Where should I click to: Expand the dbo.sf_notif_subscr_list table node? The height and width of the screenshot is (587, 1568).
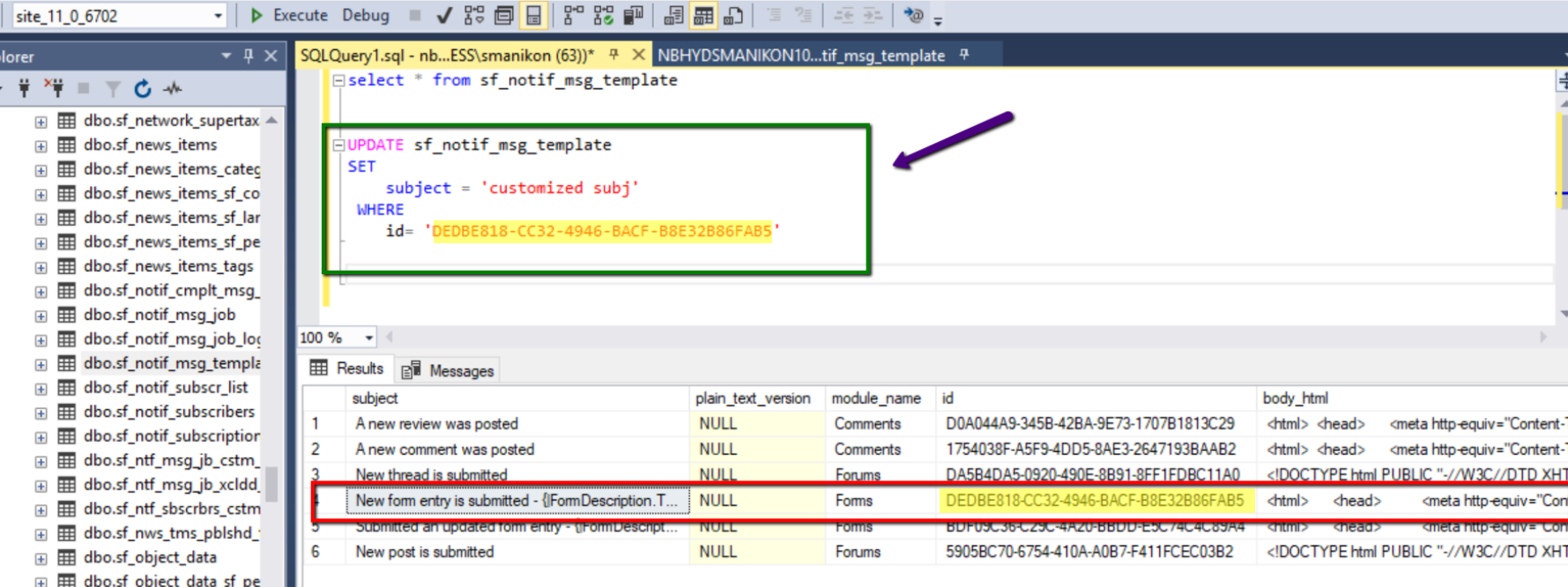pos(41,389)
